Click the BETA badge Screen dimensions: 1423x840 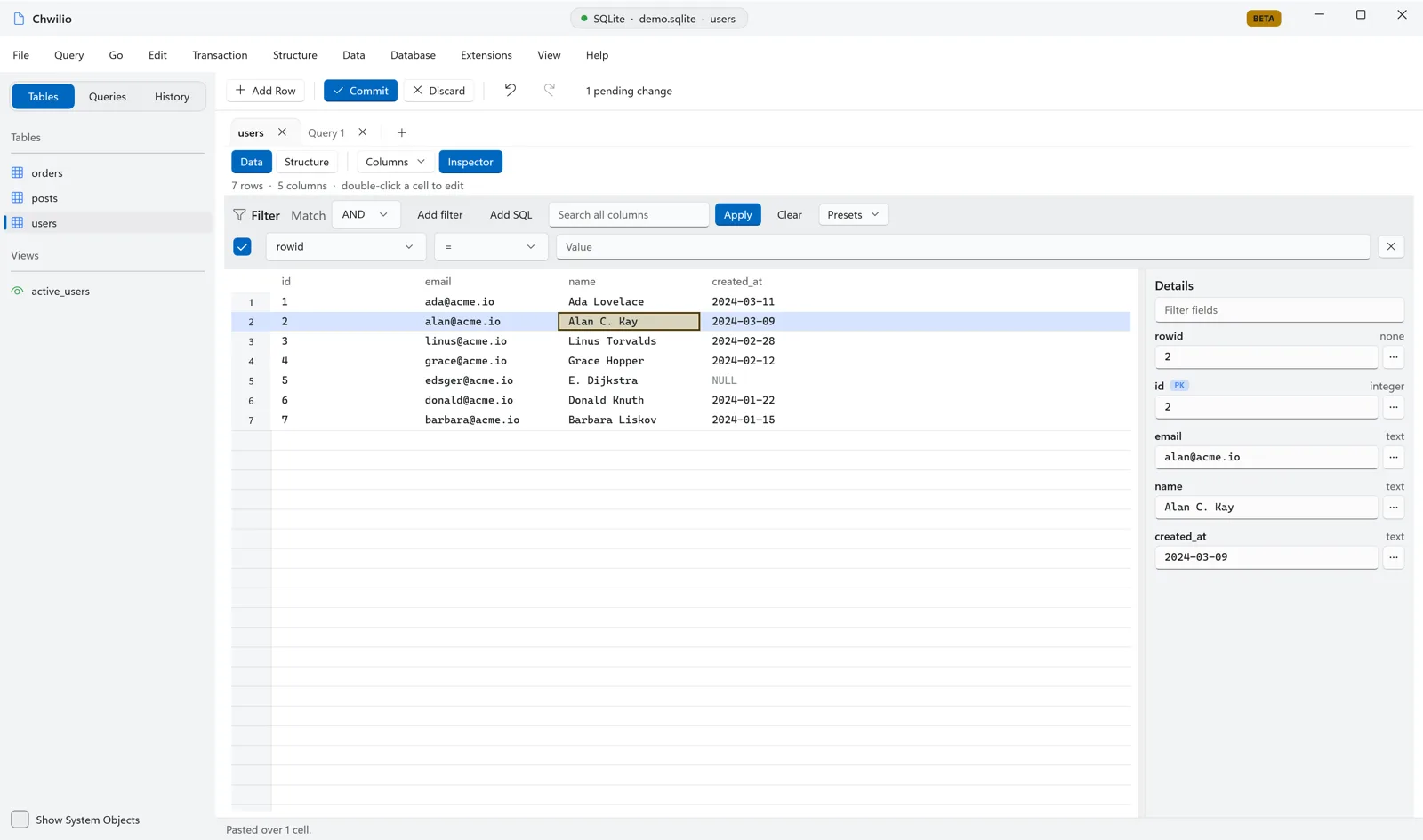click(x=1263, y=18)
